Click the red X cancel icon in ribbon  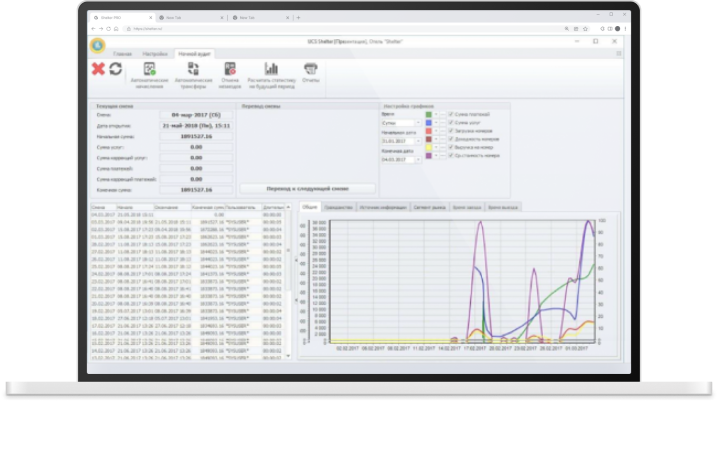(98, 69)
